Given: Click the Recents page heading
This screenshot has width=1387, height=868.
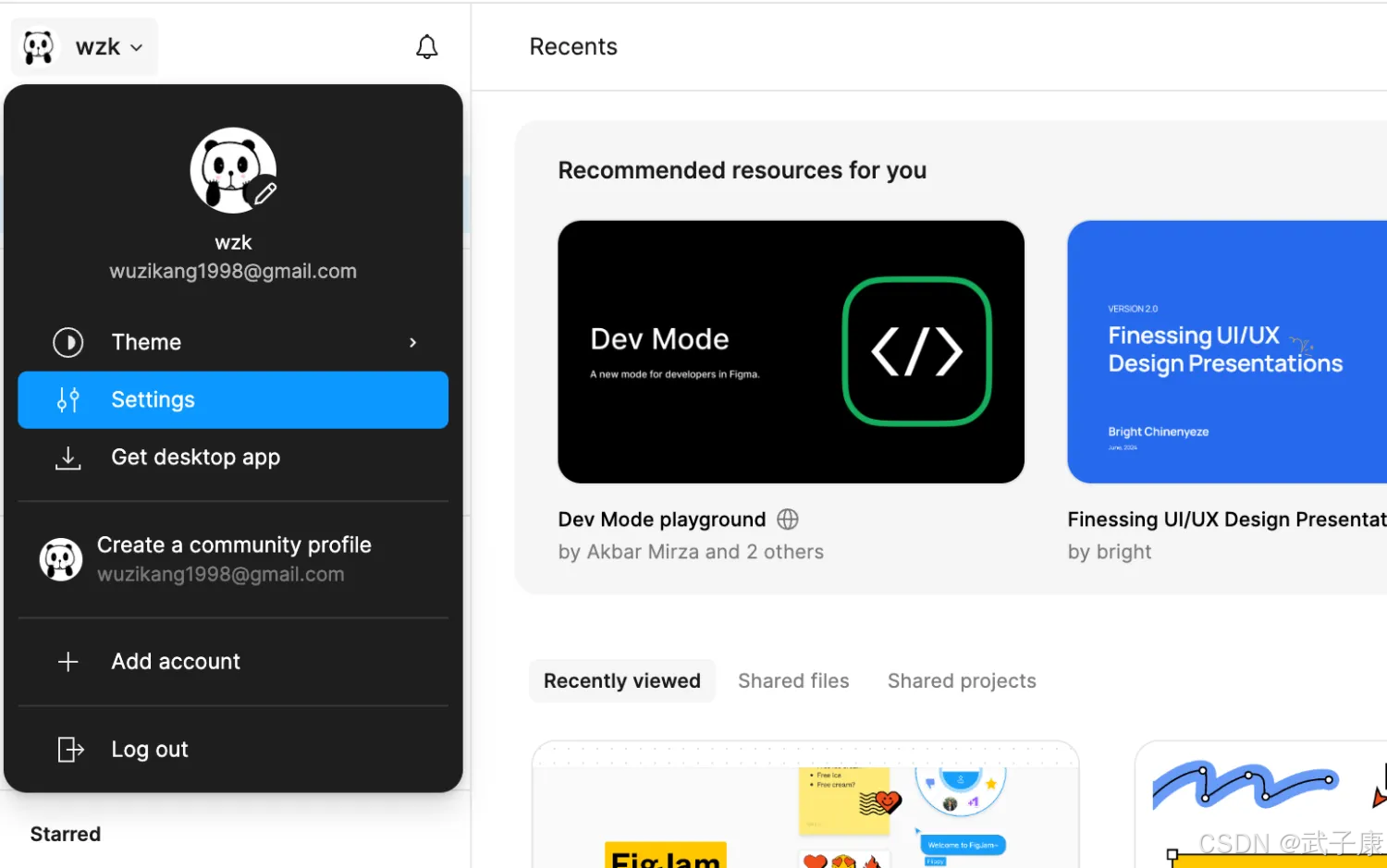Looking at the screenshot, I should (x=573, y=46).
